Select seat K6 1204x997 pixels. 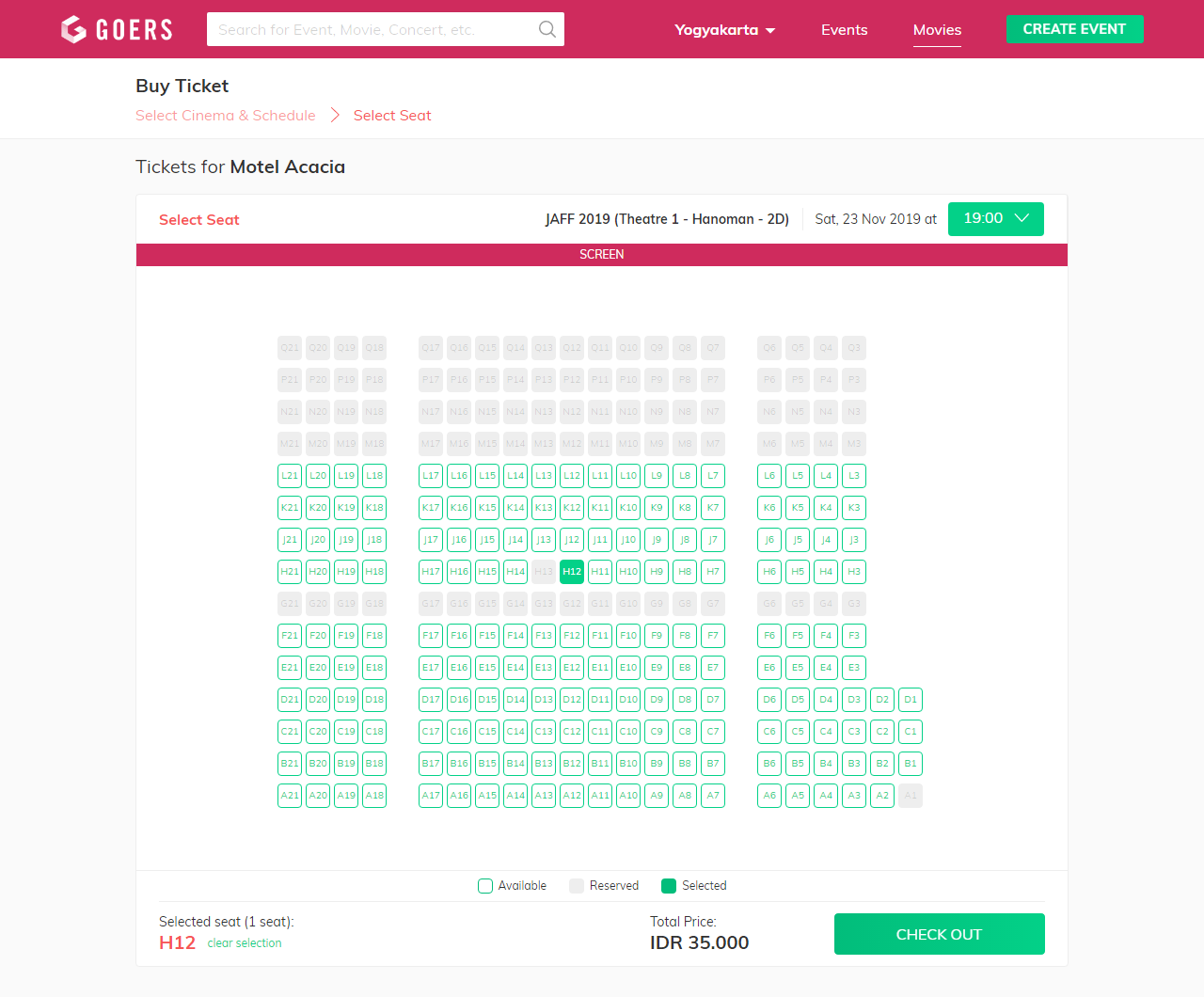[769, 508]
